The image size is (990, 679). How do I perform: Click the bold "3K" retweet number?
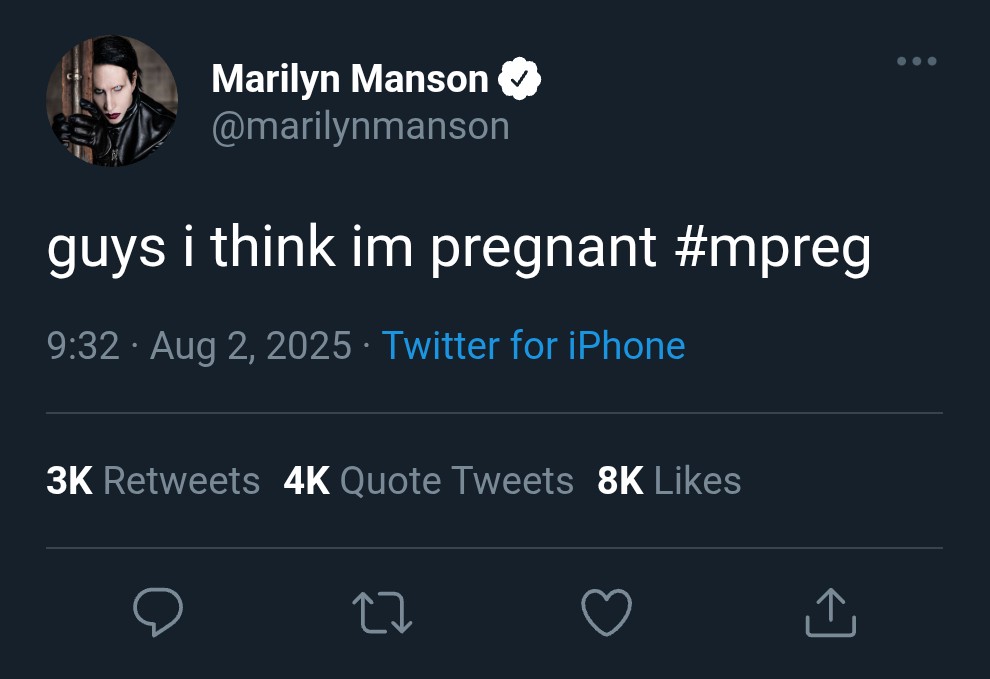coord(69,481)
